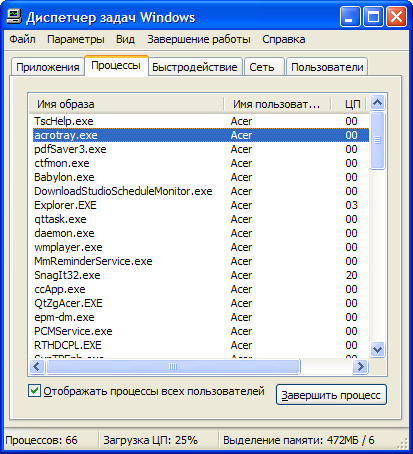The height and width of the screenshot is (454, 413).
Task: Open the Сеть tab
Action: pyautogui.click(x=264, y=67)
